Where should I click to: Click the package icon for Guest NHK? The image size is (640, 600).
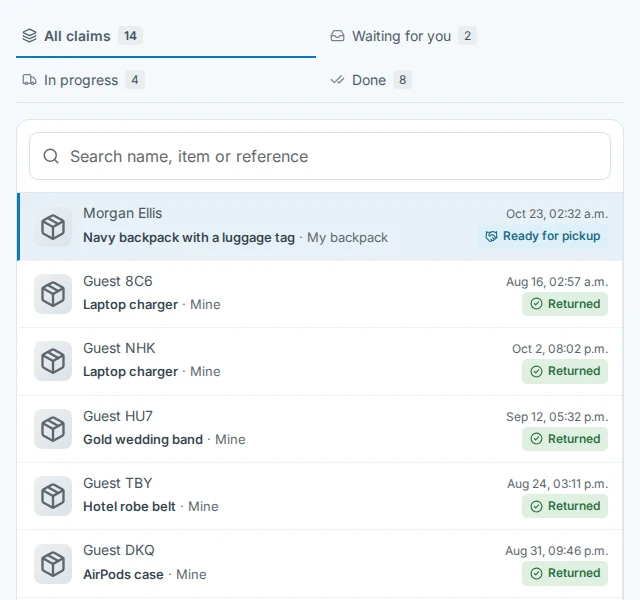coord(53,361)
